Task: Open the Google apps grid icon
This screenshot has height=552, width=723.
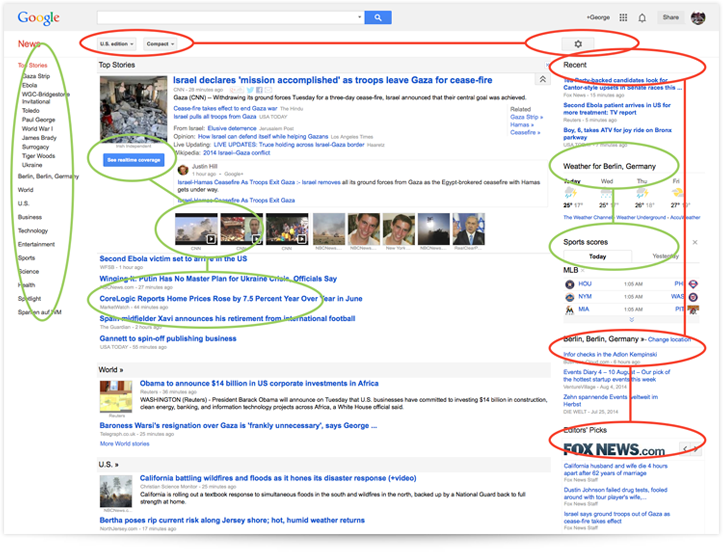Action: [x=623, y=18]
